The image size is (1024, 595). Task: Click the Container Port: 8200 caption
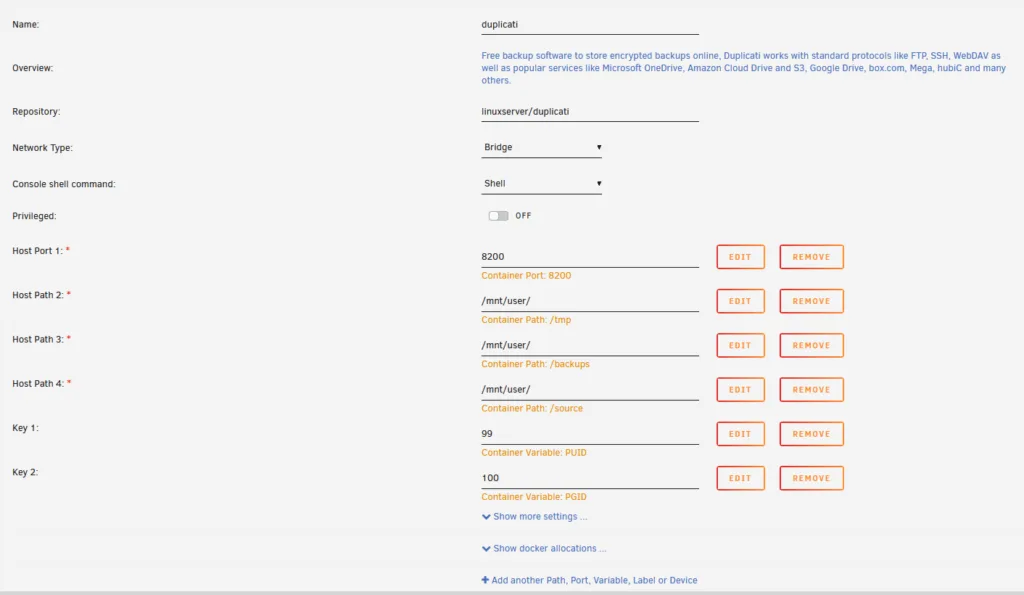coord(526,276)
